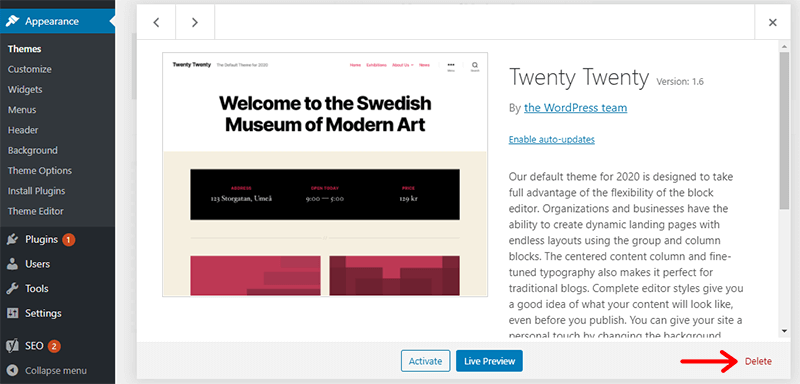
Task: Open the Settings menu label
Action: point(43,313)
